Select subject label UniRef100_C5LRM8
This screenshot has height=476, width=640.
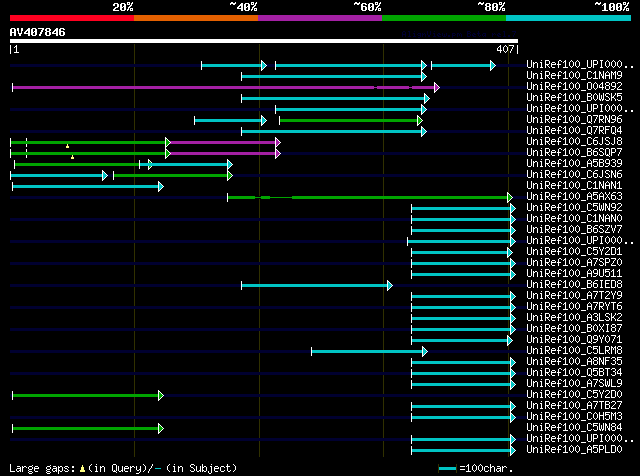[574, 351]
